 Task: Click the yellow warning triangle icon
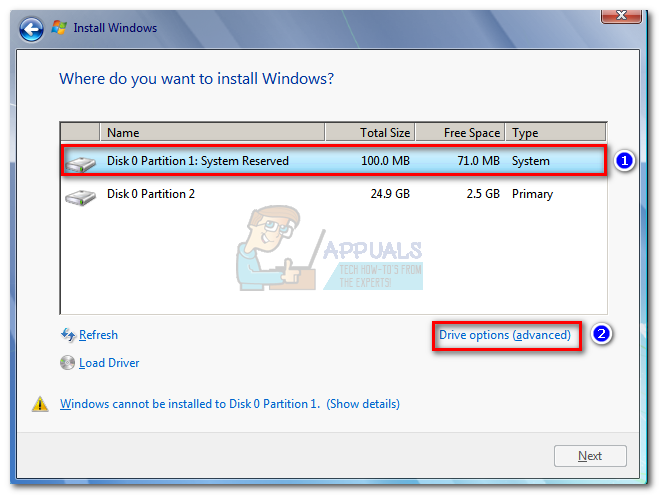click(40, 404)
